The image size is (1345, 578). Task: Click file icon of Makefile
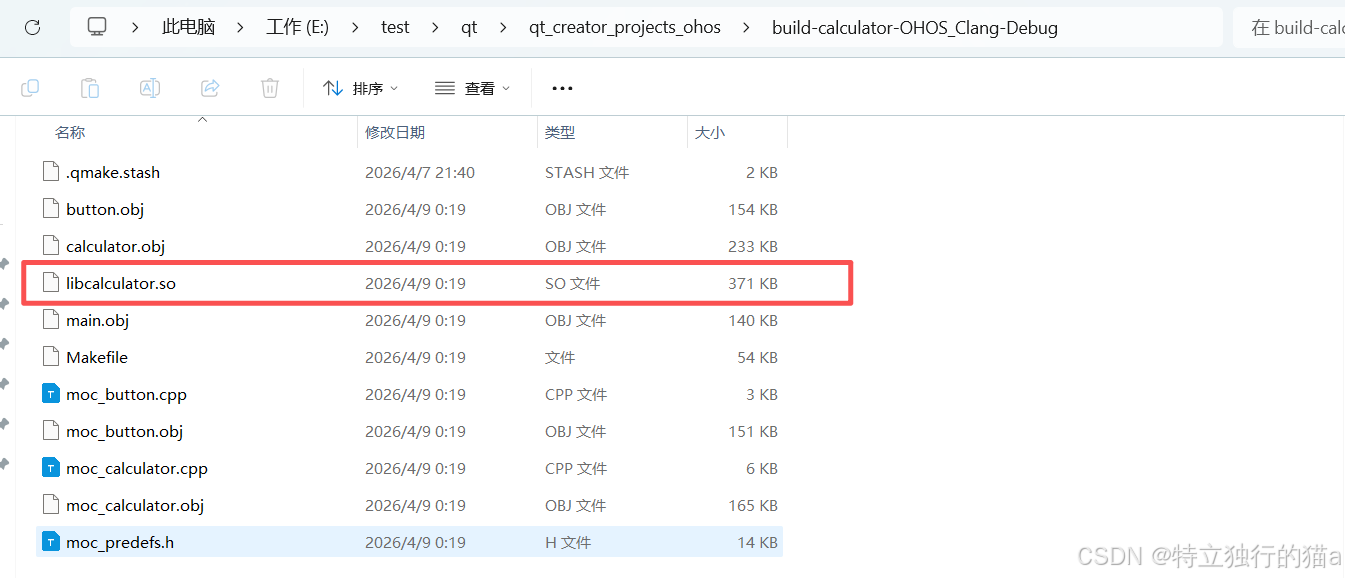click(x=51, y=357)
